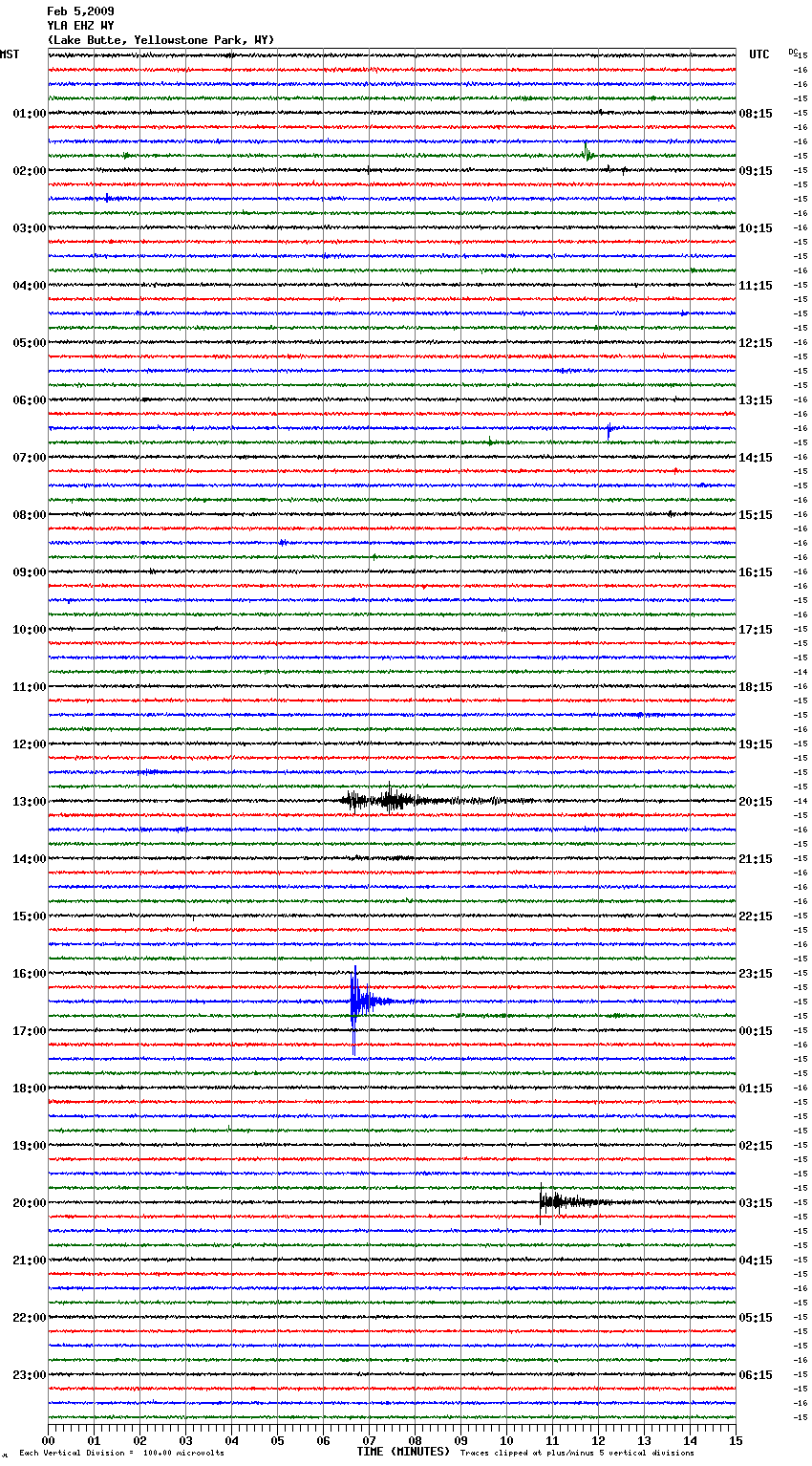Click the 10:15 UTC time label

(x=756, y=228)
